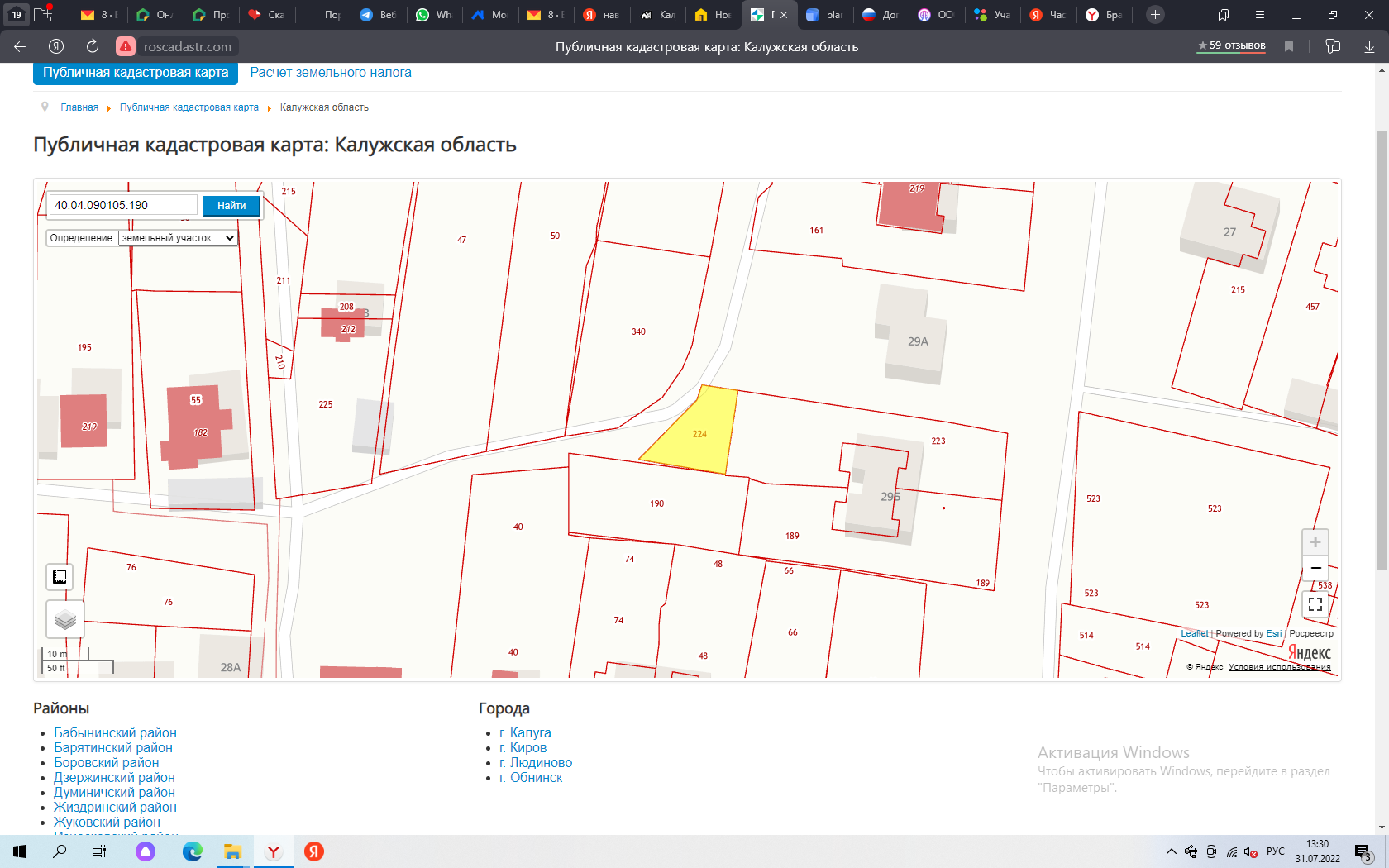Reload the page with the refresh icon
Image resolution: width=1389 pixels, height=868 pixels.
pyautogui.click(x=93, y=46)
